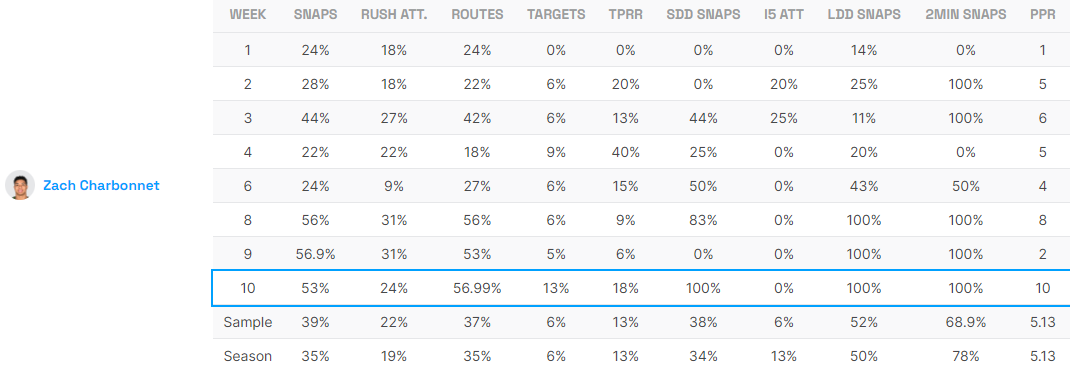Click the I5 ATT column header
The width and height of the screenshot is (1070, 371).
tap(784, 15)
